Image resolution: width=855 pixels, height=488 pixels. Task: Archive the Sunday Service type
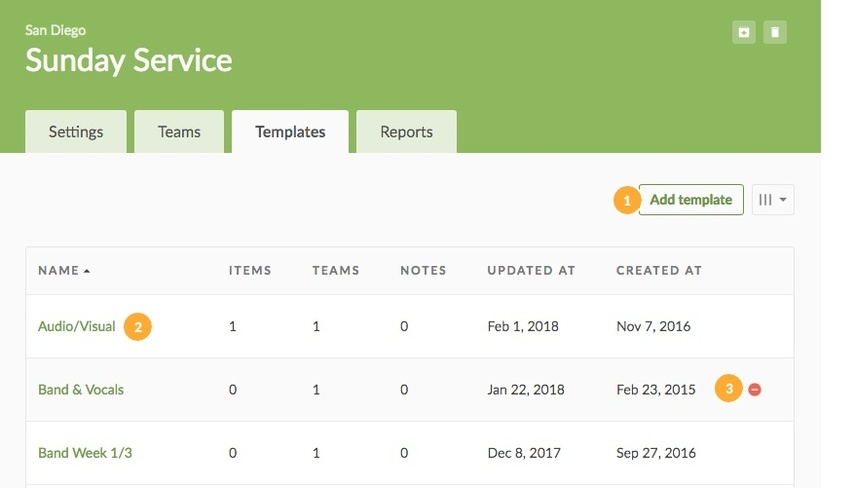[x=743, y=32]
